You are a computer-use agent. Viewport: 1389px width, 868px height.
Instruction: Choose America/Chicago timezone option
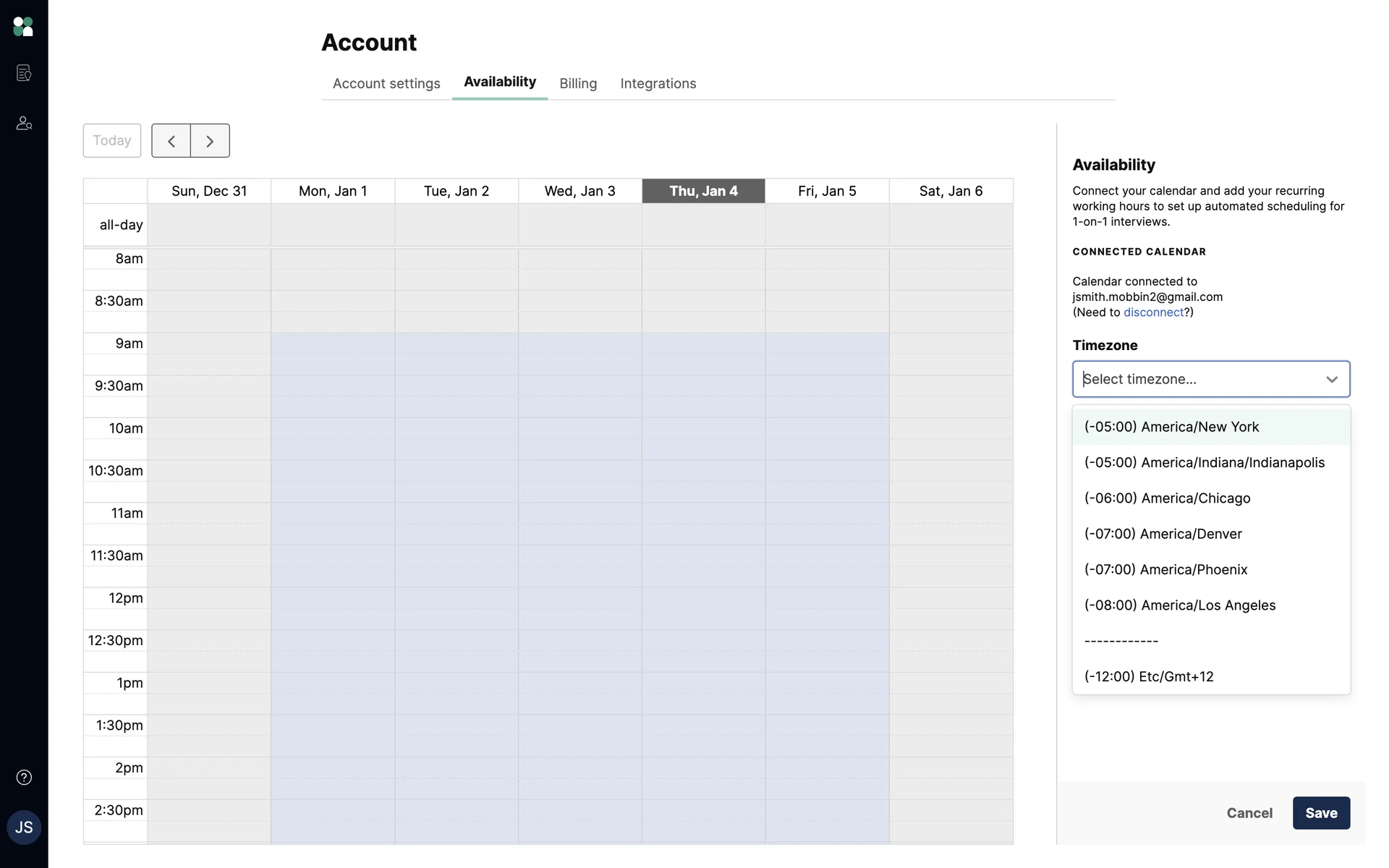[x=1167, y=498]
